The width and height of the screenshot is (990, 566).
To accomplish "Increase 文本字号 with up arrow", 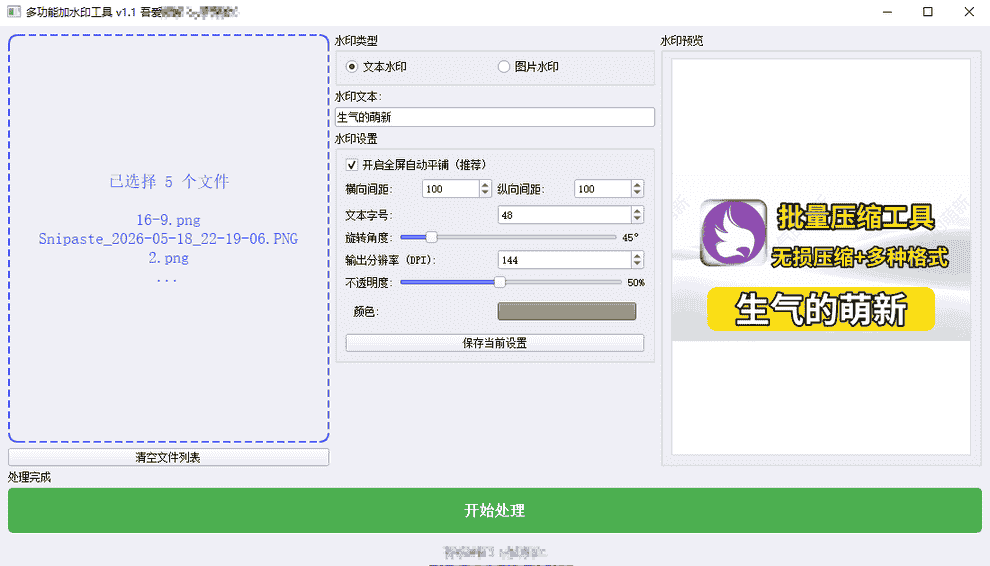I will click(637, 211).
